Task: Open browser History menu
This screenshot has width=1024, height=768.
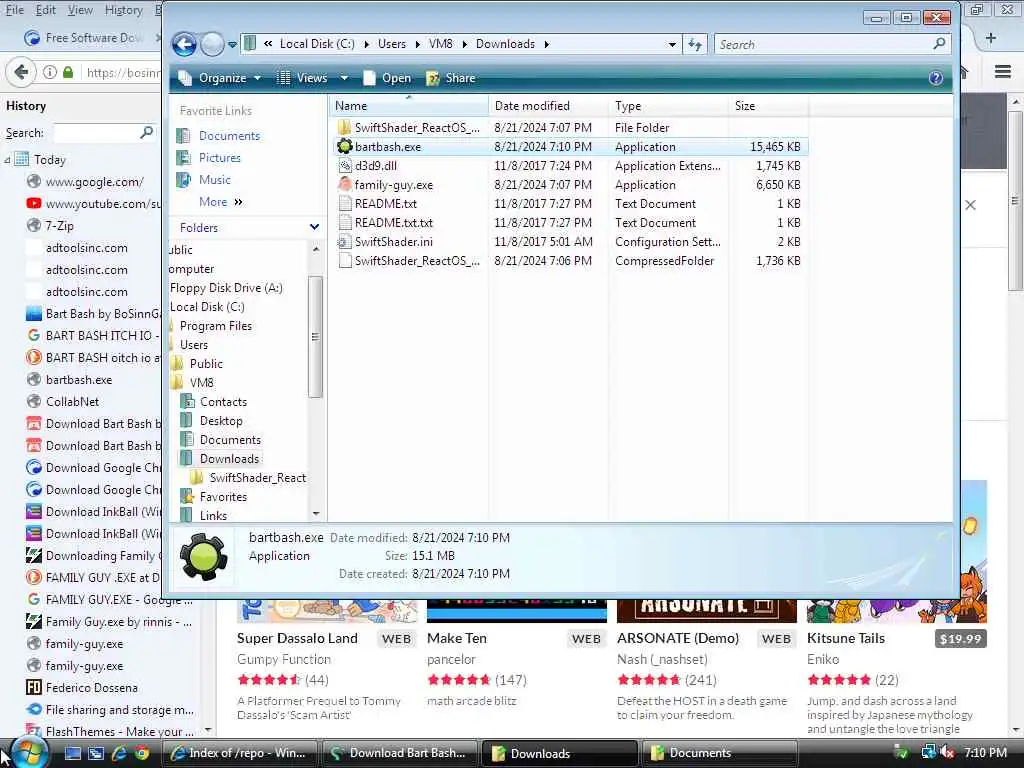Action: [x=123, y=10]
